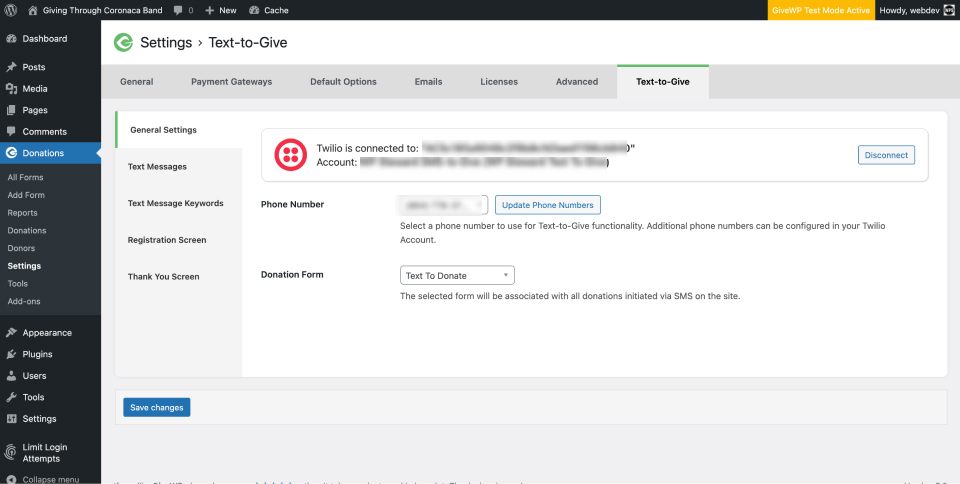The height and width of the screenshot is (484, 960).
Task: Click the WordPress logo icon
Action: pyautogui.click(x=10, y=10)
